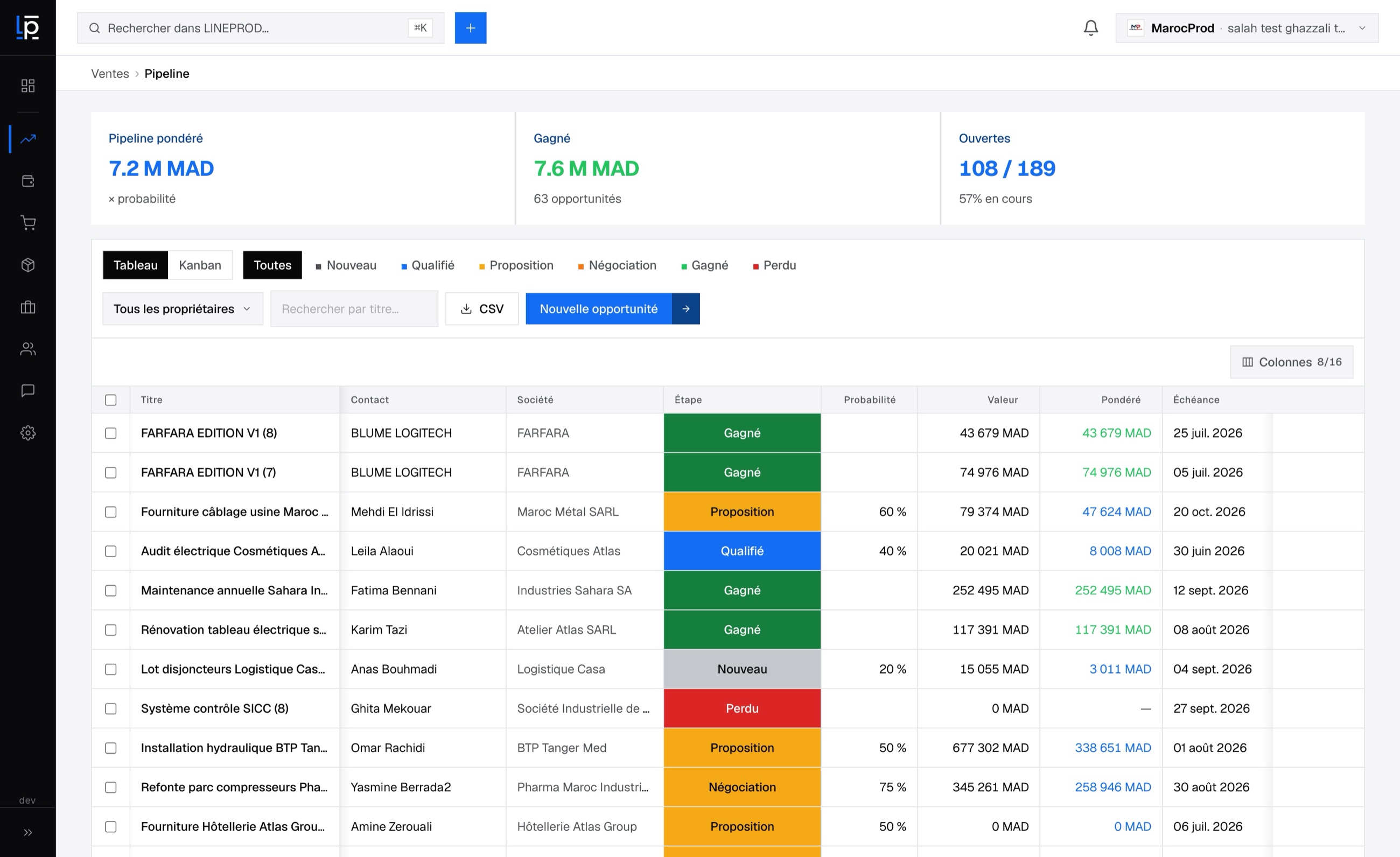The height and width of the screenshot is (857, 1400).
Task: Filter pipeline by Perdu stage
Action: (774, 265)
